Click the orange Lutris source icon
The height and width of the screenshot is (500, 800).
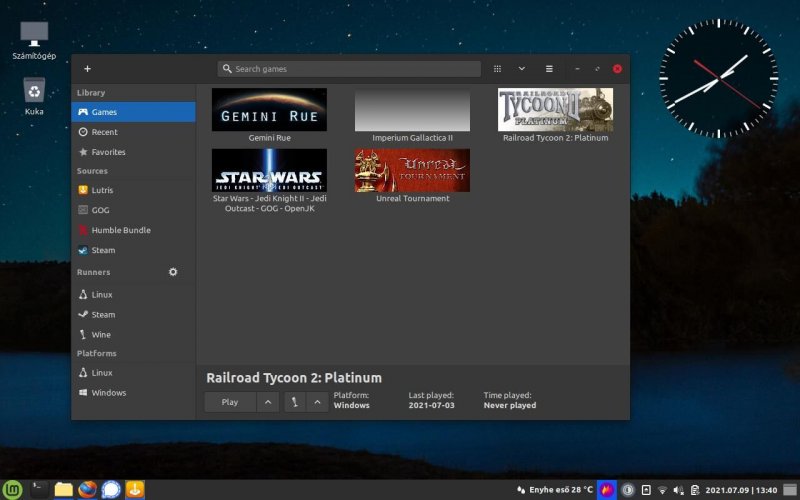click(x=83, y=190)
